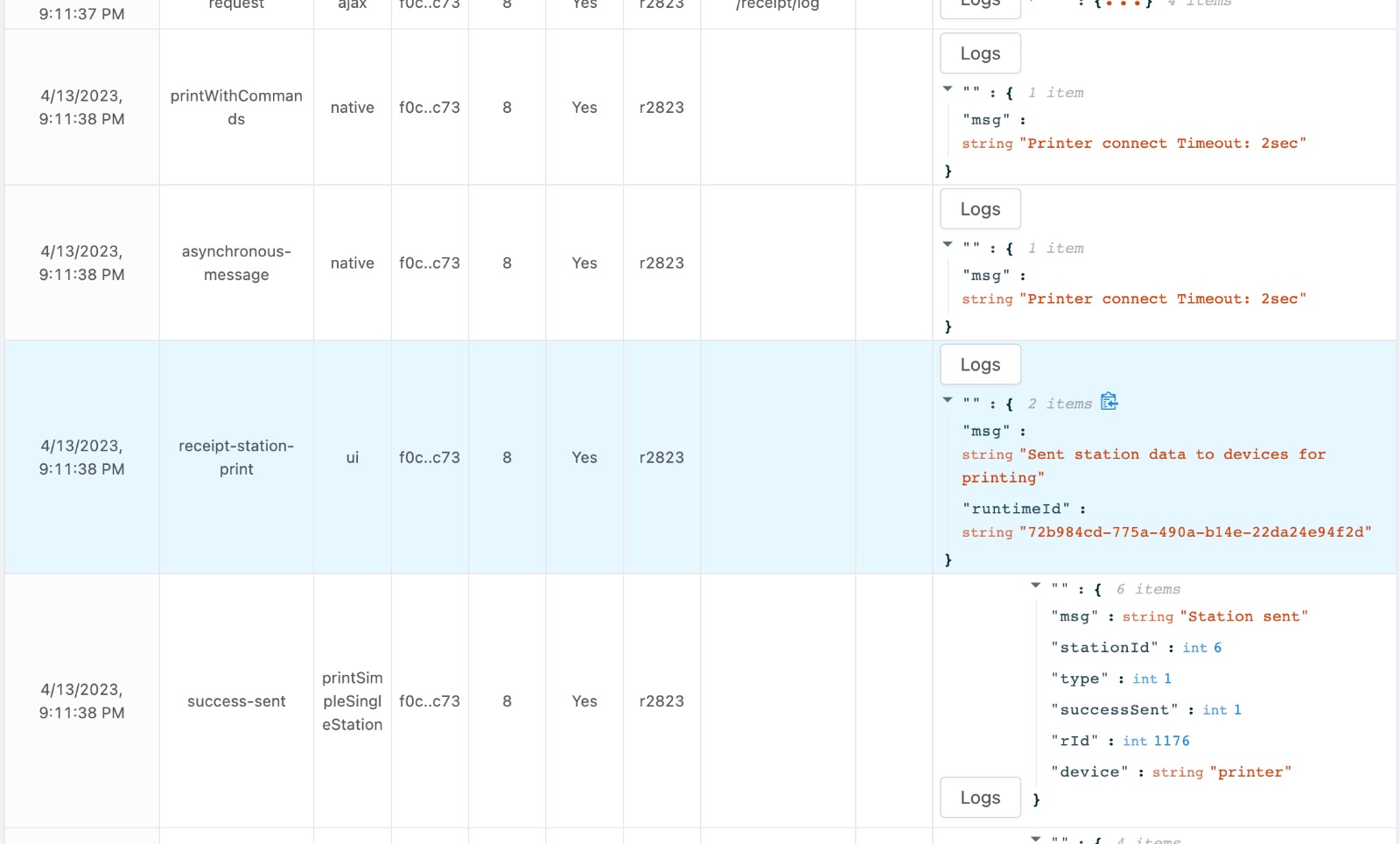Select the rId value 1176
The image size is (1400, 844).
(x=1171, y=742)
